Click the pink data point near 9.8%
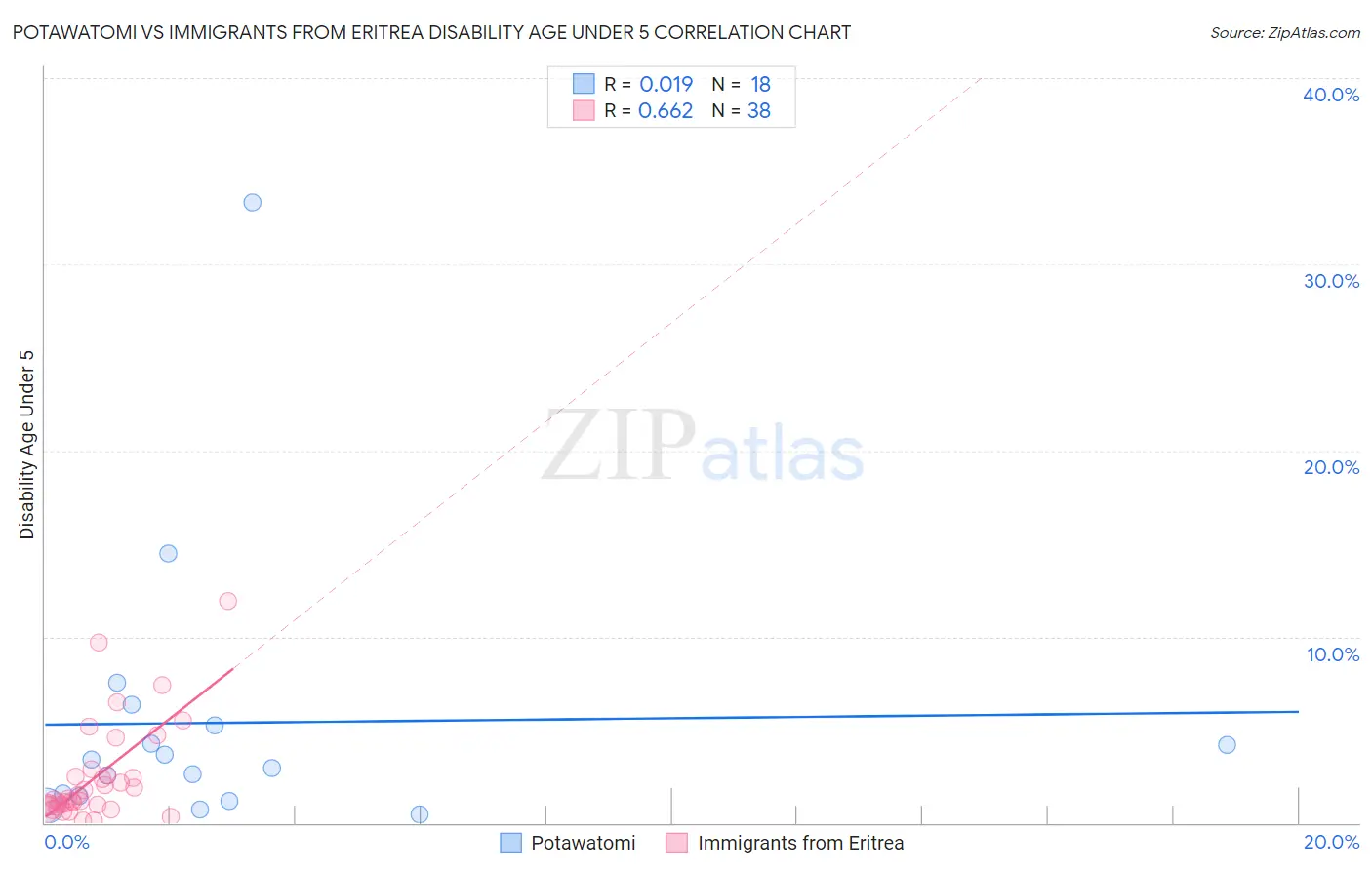The width and height of the screenshot is (1372, 870). pyautogui.click(x=99, y=643)
